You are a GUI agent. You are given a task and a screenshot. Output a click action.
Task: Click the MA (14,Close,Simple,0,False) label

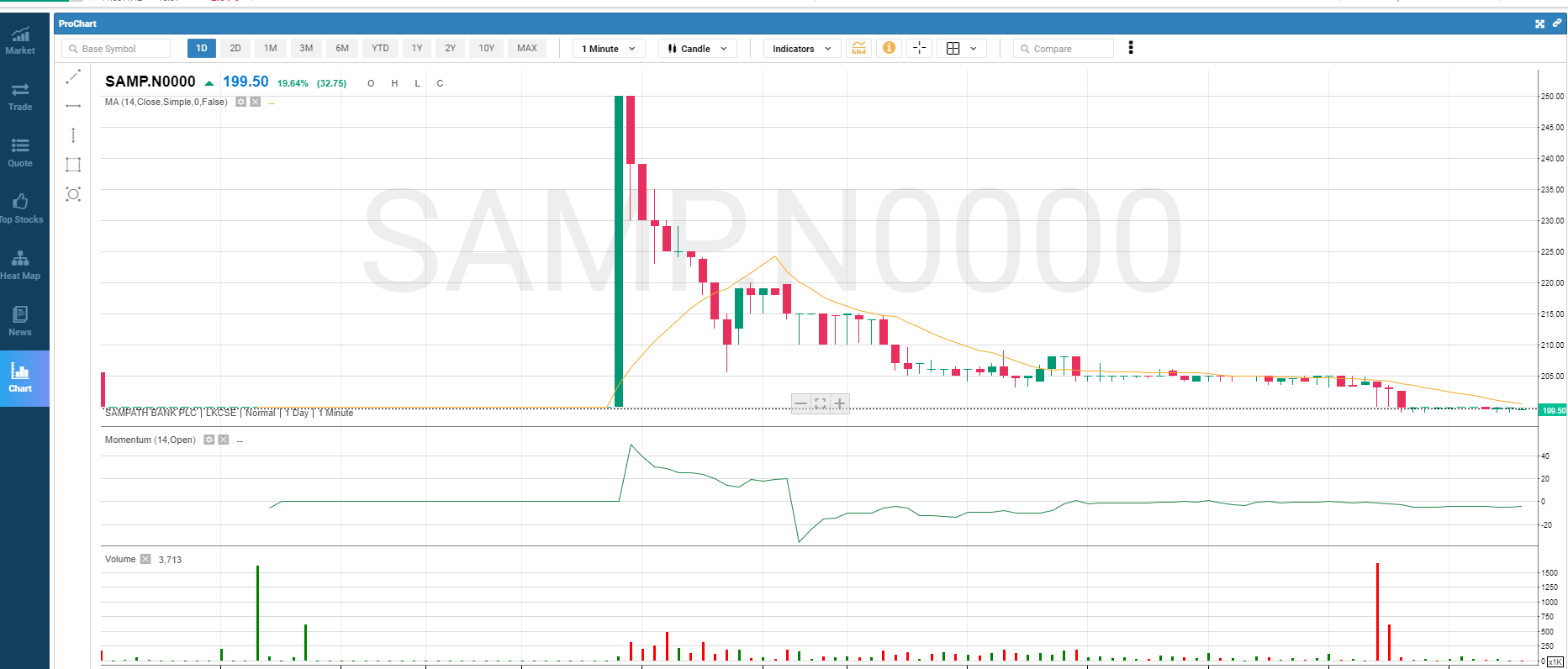(166, 102)
